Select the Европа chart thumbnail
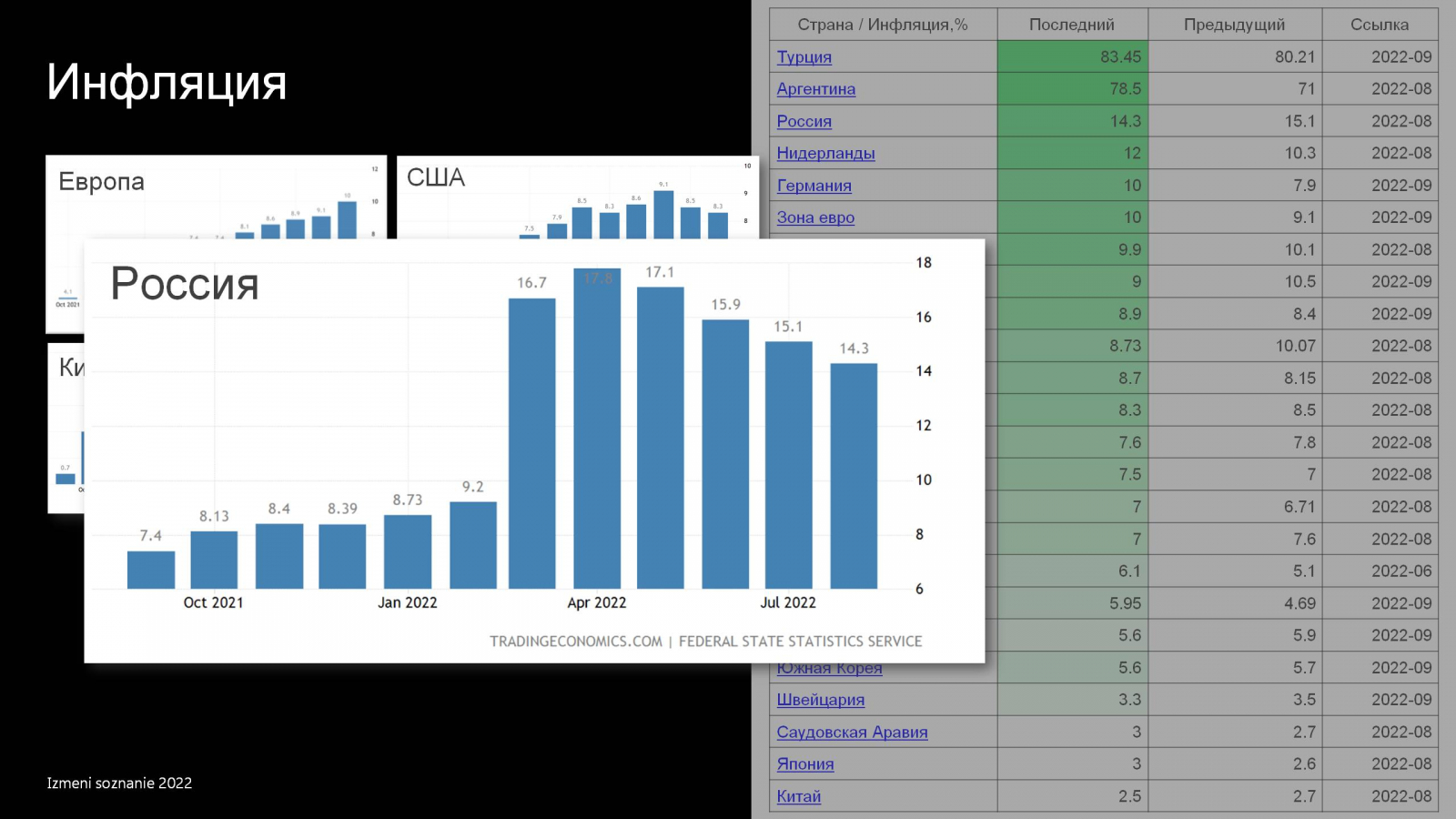Image resolution: width=1456 pixels, height=819 pixels. click(217, 197)
